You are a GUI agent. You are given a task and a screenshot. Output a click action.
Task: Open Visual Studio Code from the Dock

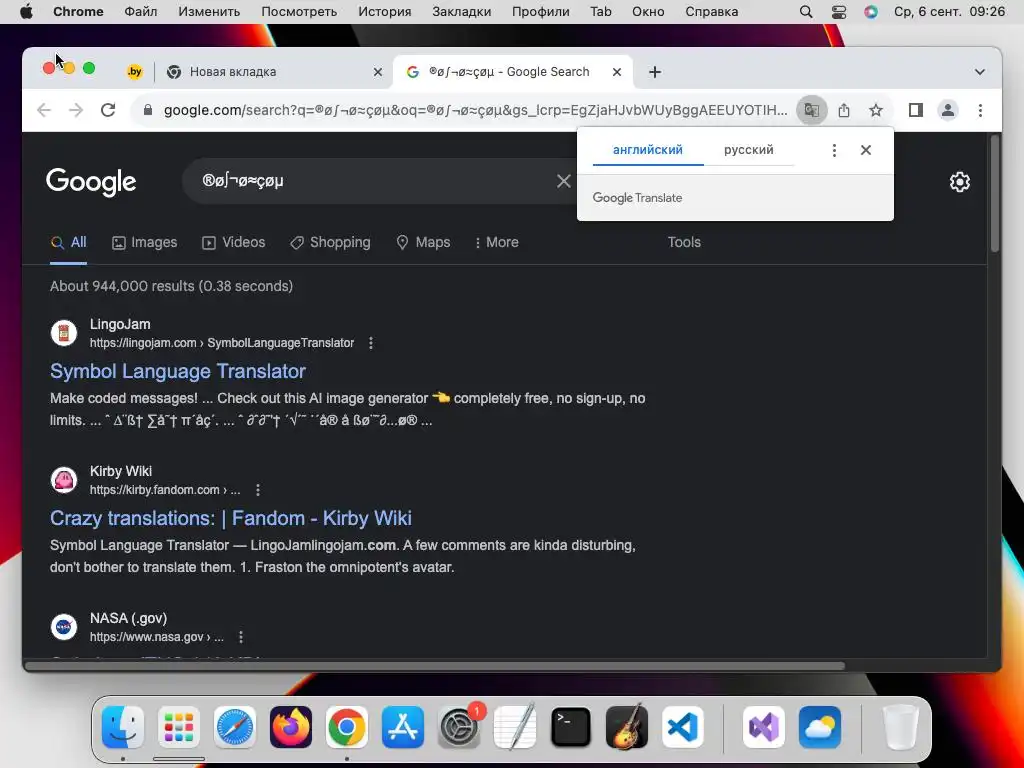click(x=682, y=727)
